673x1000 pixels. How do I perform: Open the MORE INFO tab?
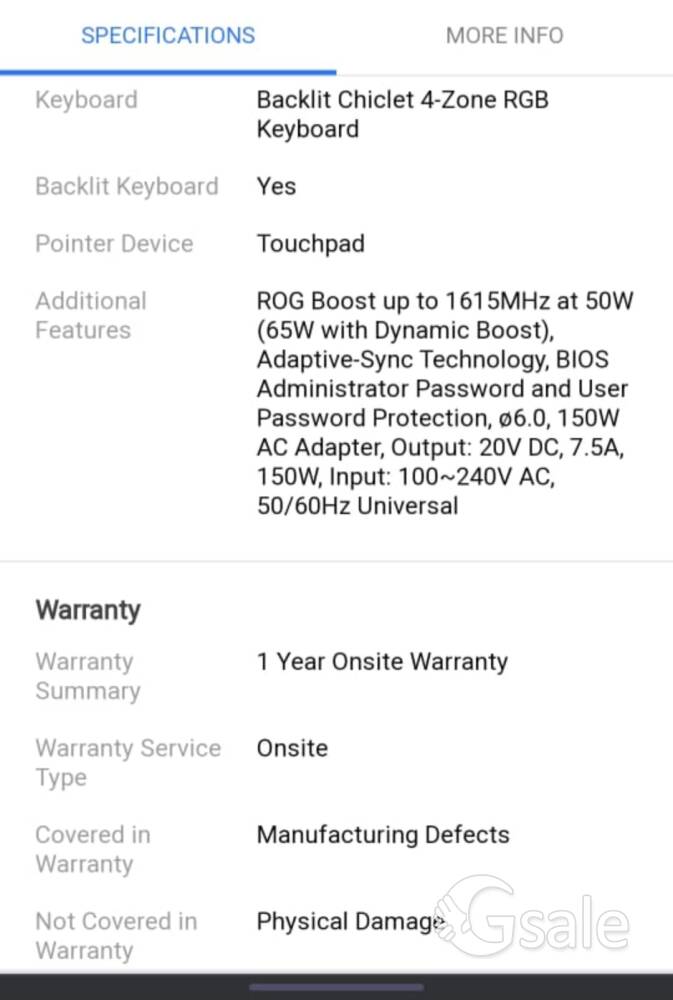pyautogui.click(x=505, y=36)
